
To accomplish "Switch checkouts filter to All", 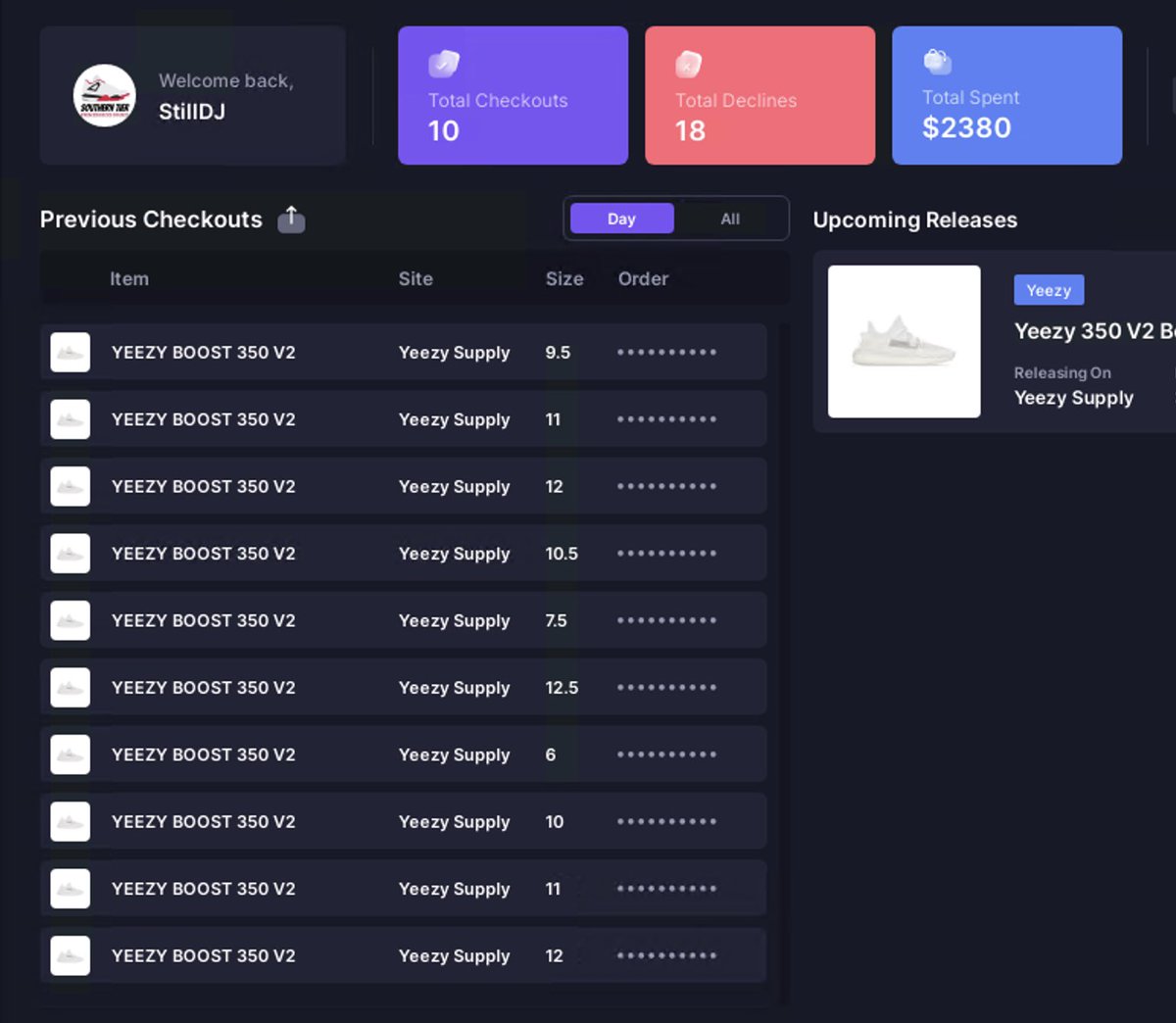I will point(730,219).
